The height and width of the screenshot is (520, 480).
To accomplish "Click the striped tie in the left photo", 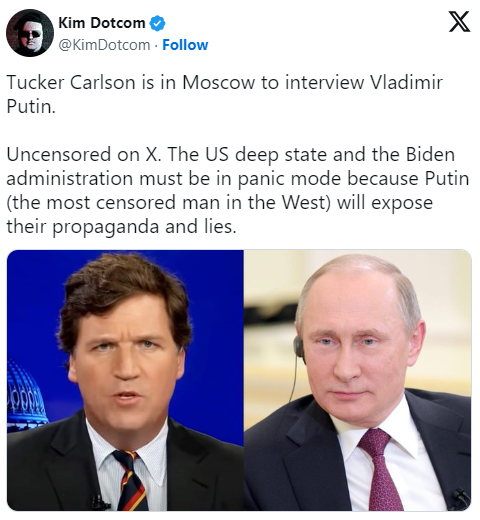I will tap(132, 480).
